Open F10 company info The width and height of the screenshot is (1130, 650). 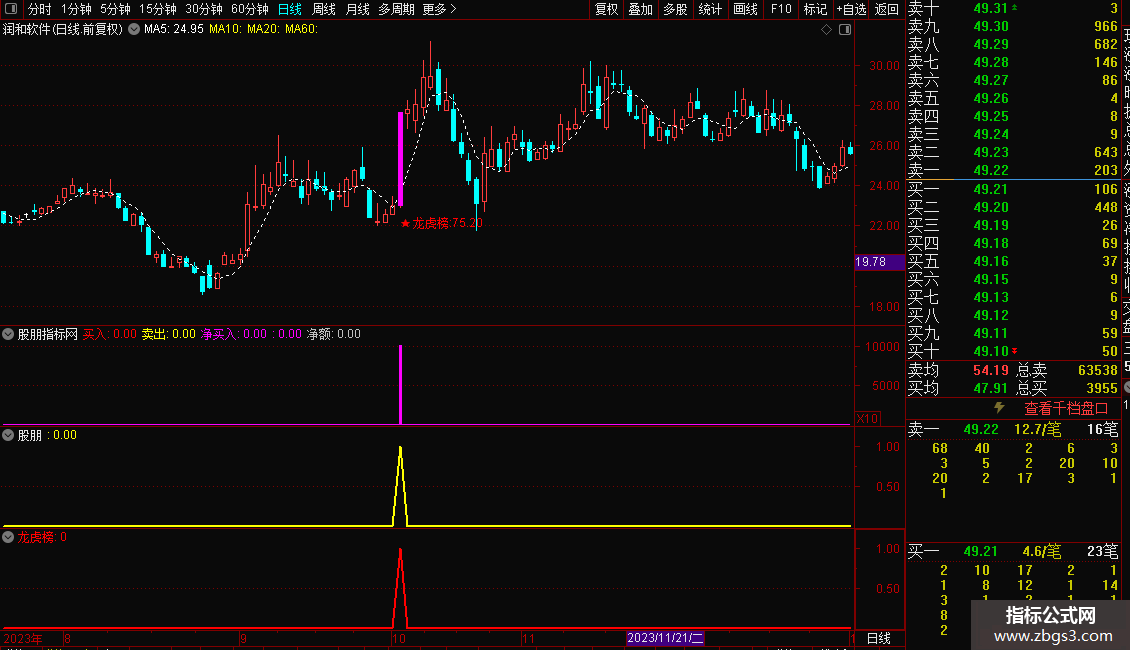[x=780, y=9]
